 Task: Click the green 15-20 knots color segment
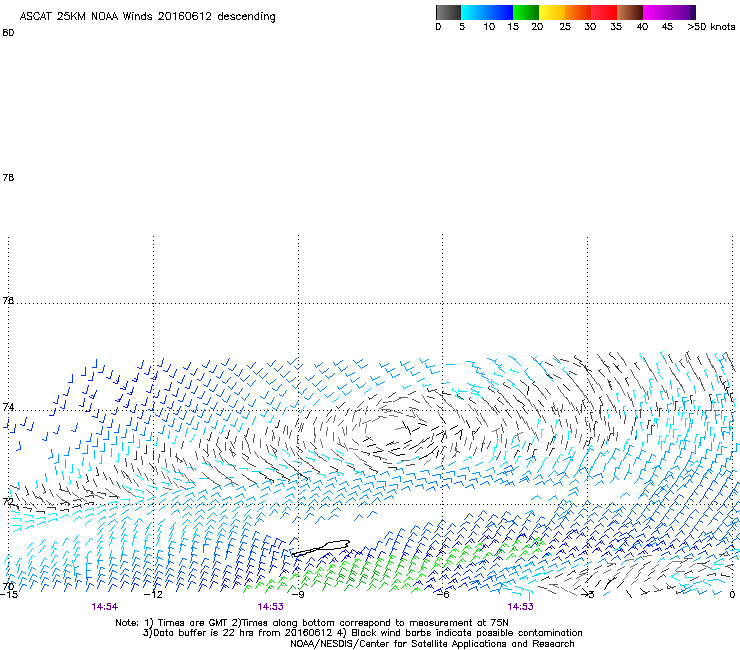pos(526,12)
